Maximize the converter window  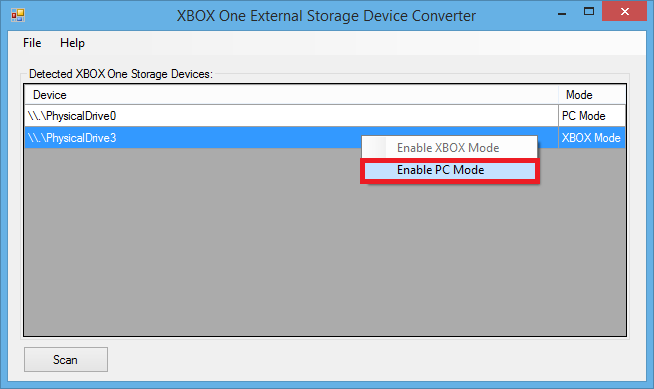tap(589, 12)
